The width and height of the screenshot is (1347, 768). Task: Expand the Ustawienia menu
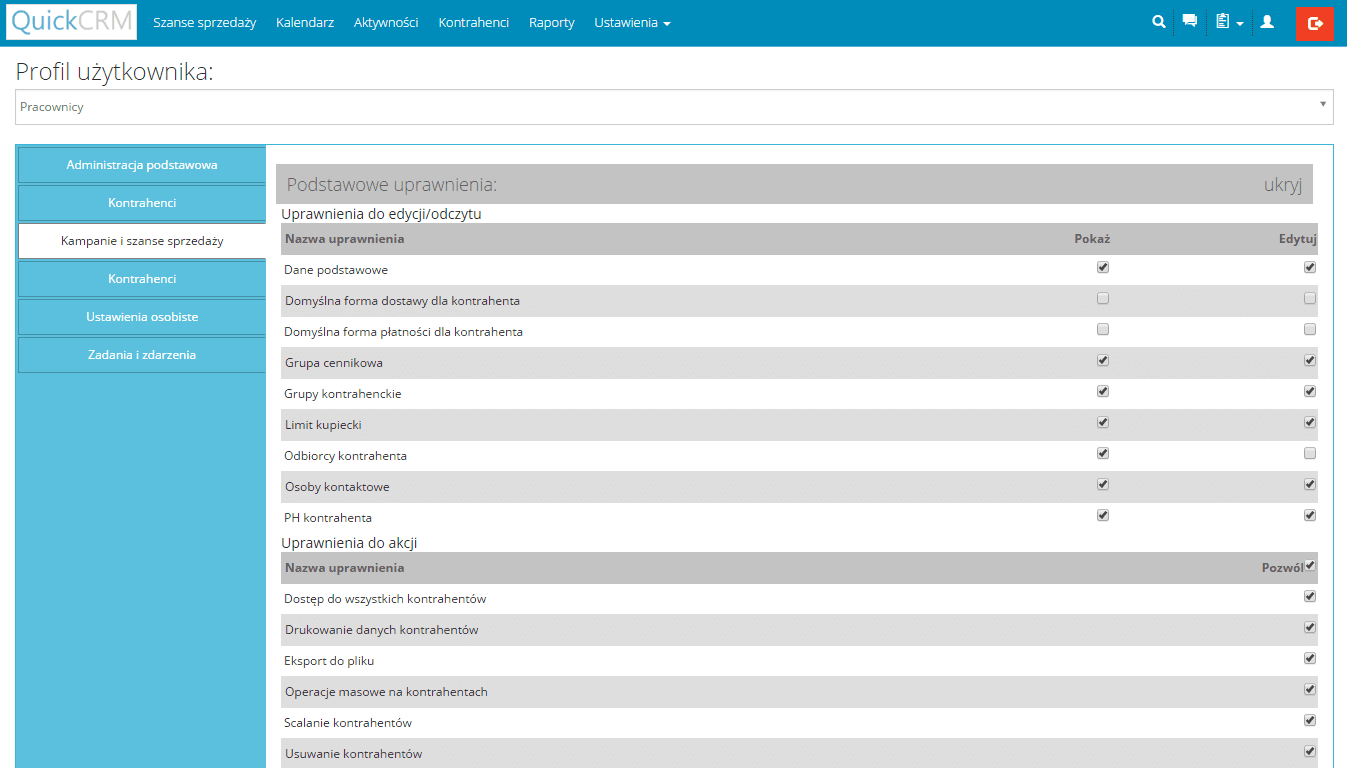point(631,23)
